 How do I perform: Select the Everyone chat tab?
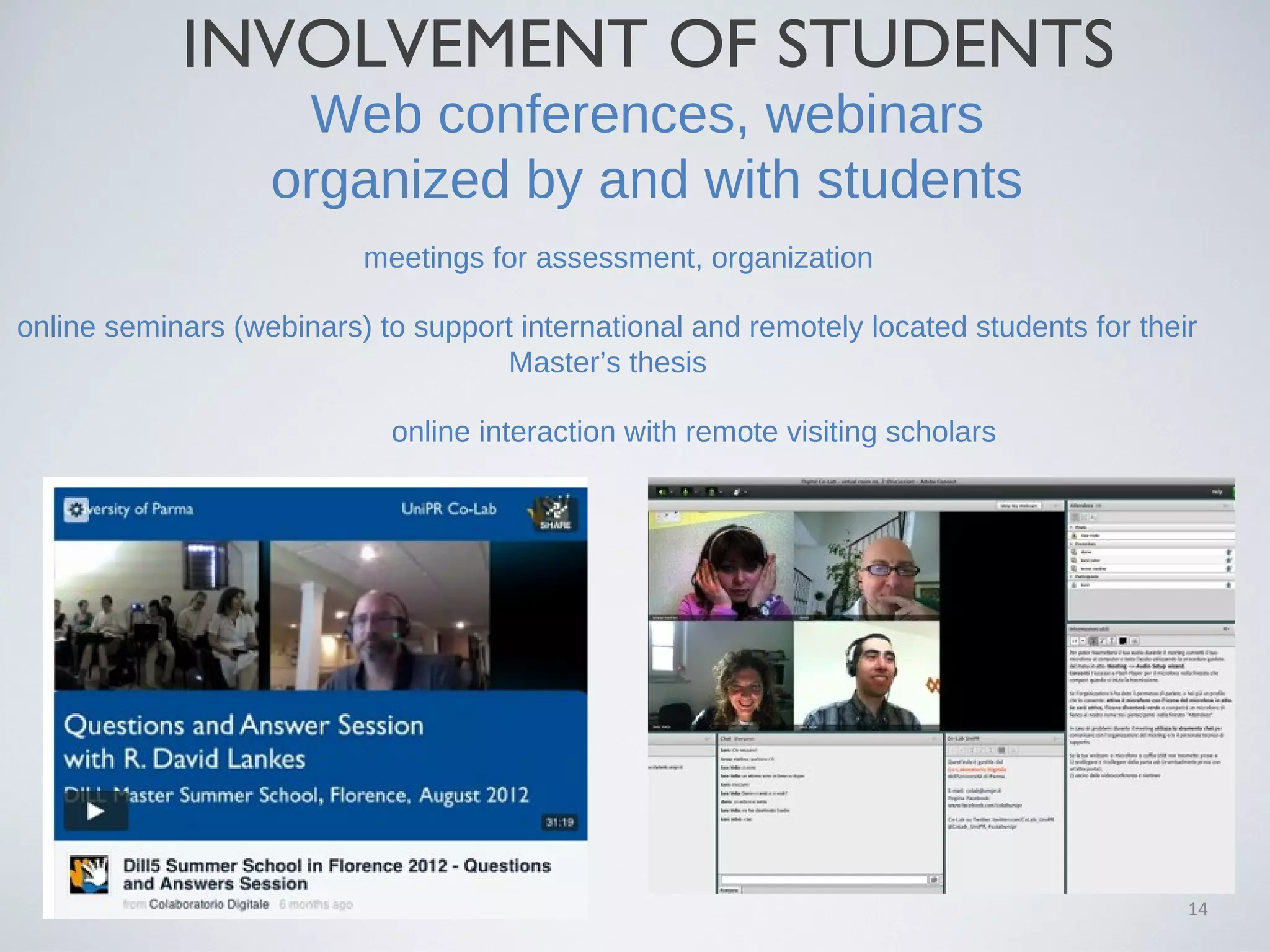pos(729,890)
